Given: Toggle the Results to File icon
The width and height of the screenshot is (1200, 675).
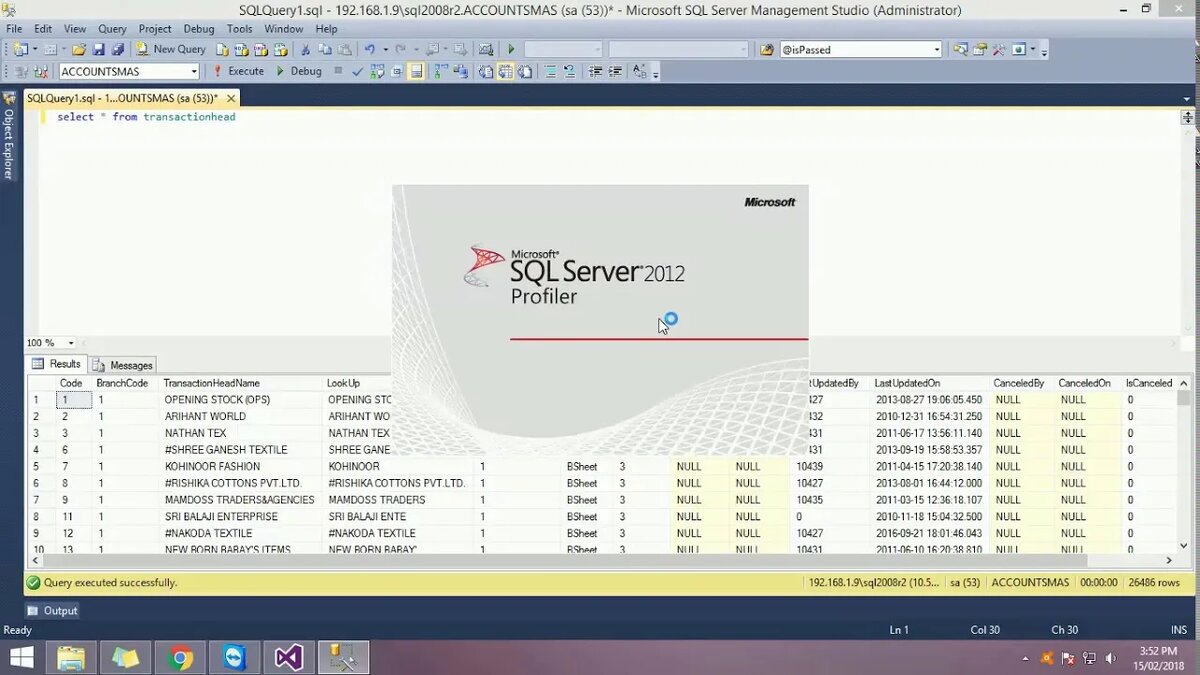Looking at the screenshot, I should [524, 71].
